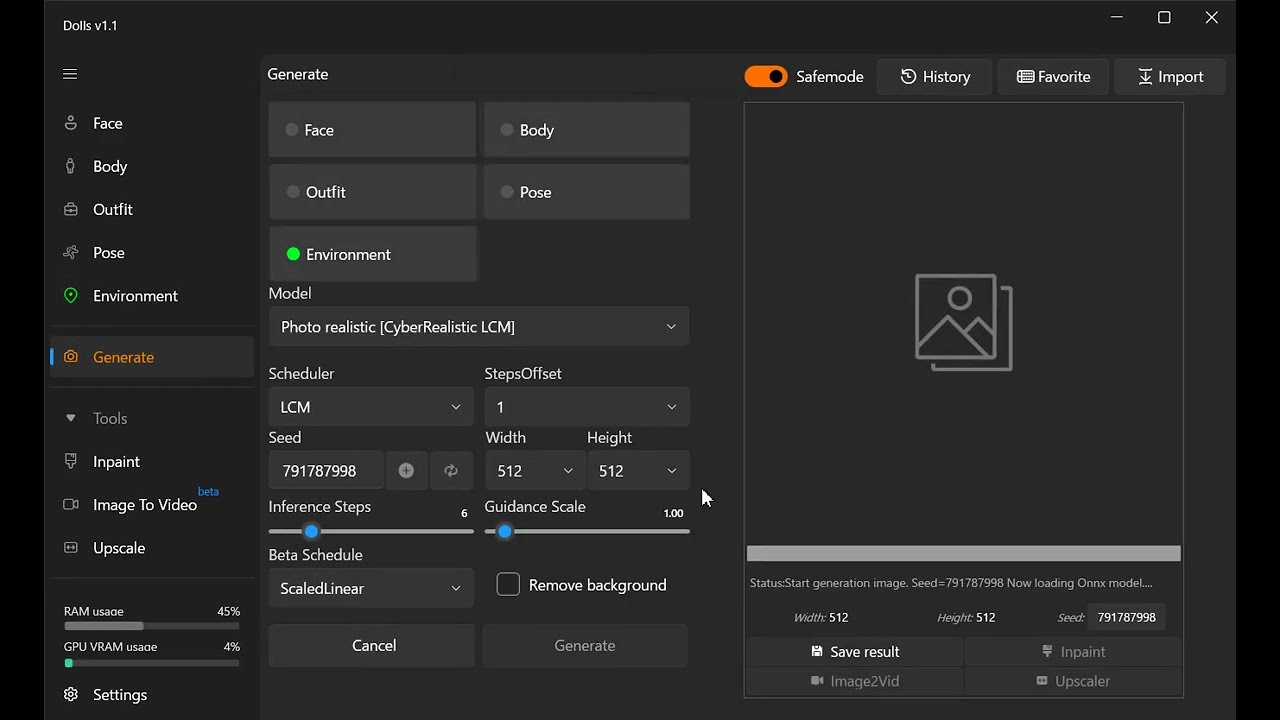The height and width of the screenshot is (720, 1280).
Task: Click the Guidance Scale slider handle
Action: pyautogui.click(x=505, y=531)
